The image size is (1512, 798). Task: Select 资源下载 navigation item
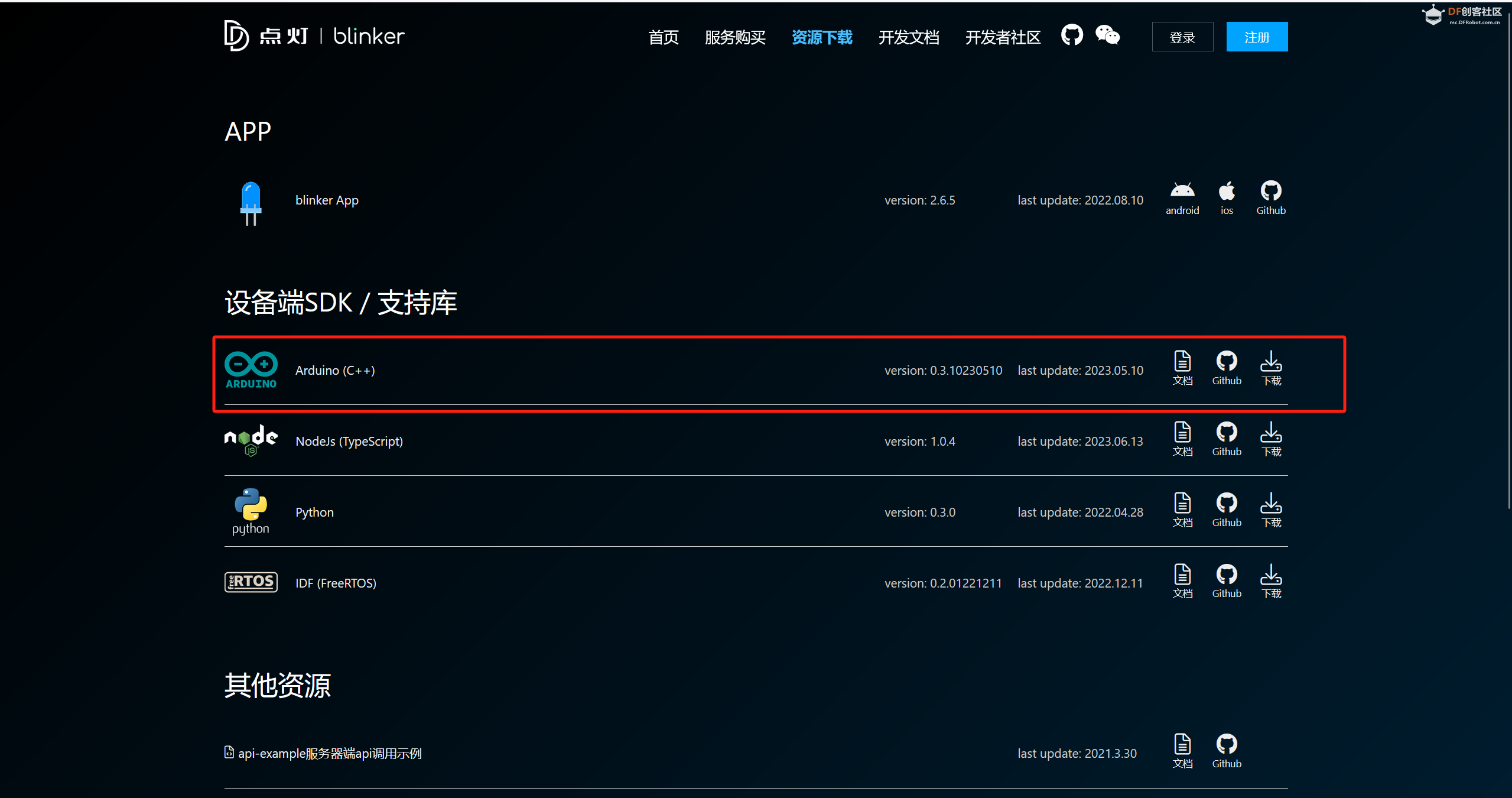point(822,37)
